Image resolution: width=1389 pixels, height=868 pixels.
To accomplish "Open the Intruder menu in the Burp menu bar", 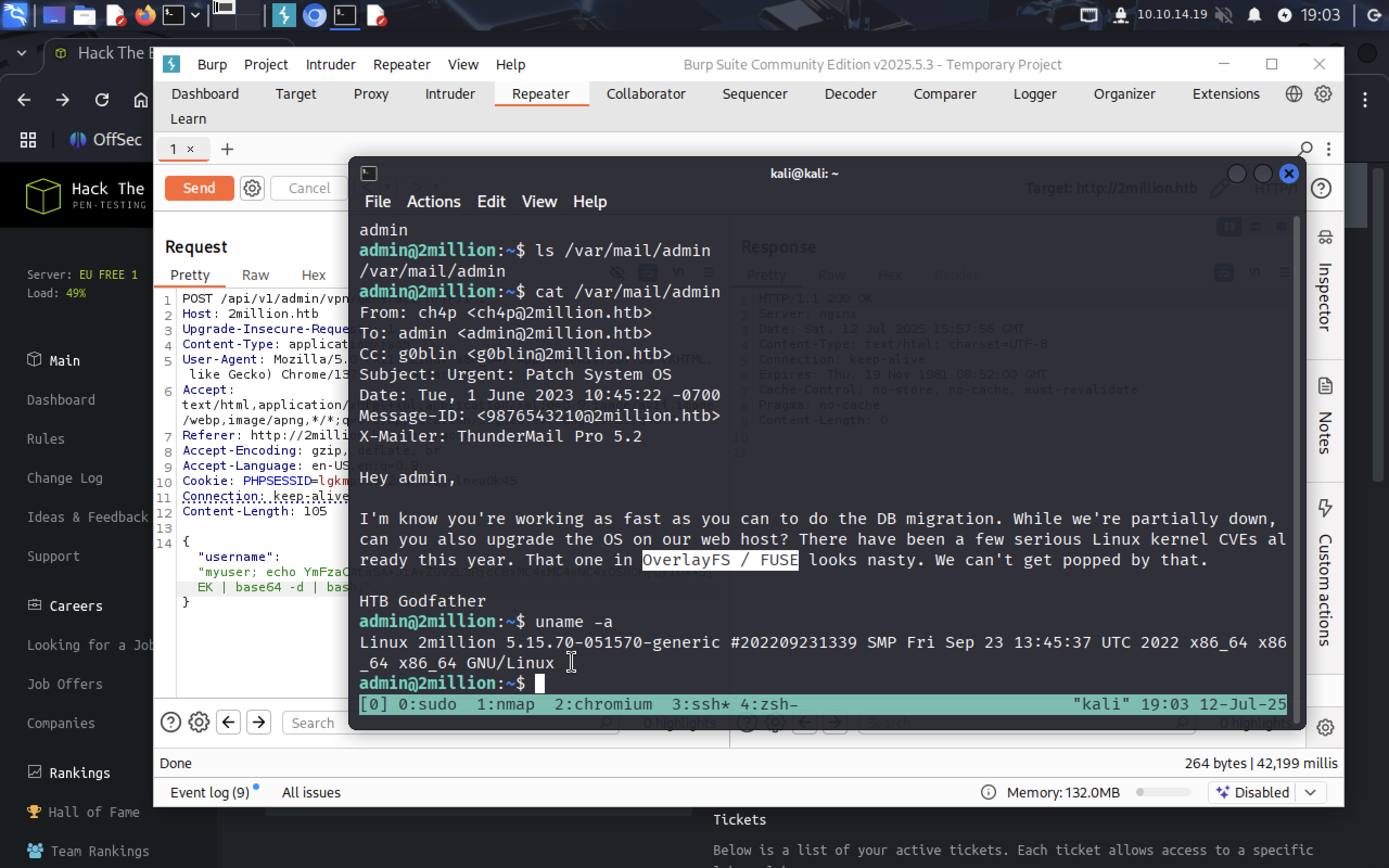I will click(x=330, y=65).
